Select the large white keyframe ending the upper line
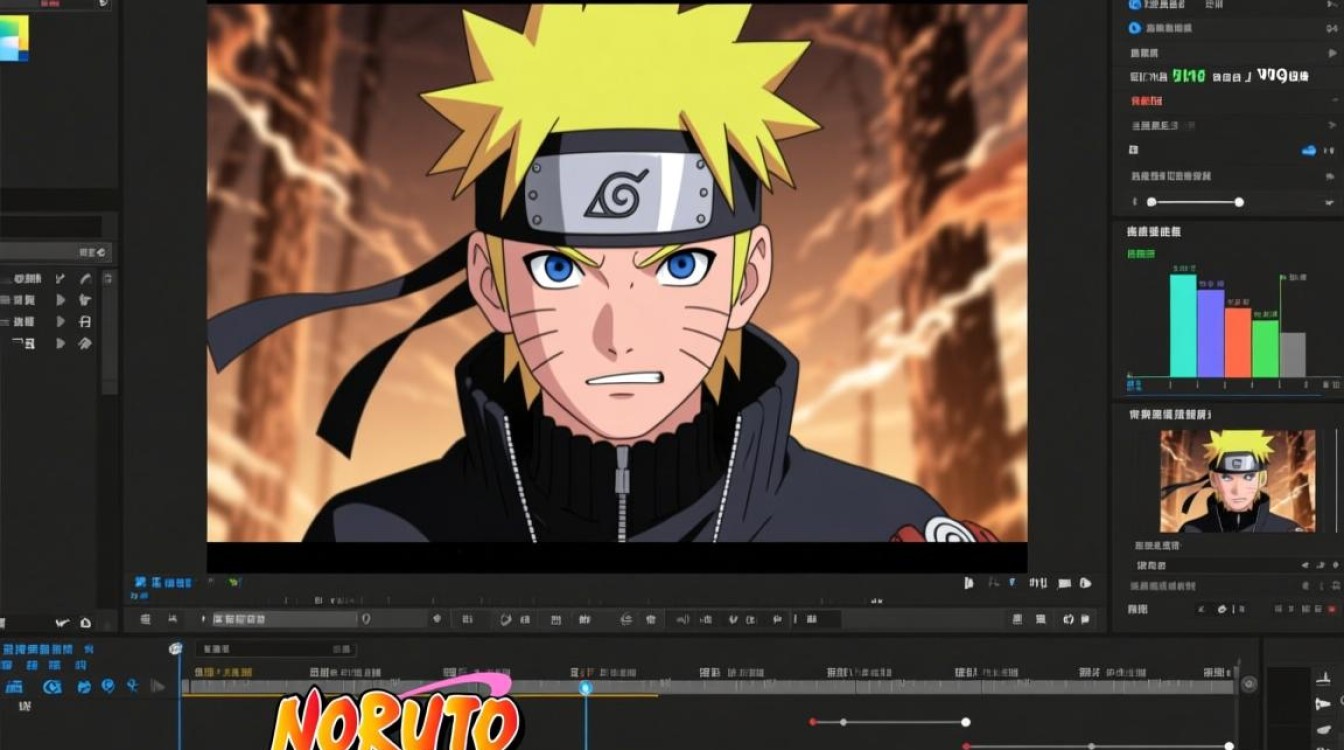1344x750 pixels. [x=966, y=721]
